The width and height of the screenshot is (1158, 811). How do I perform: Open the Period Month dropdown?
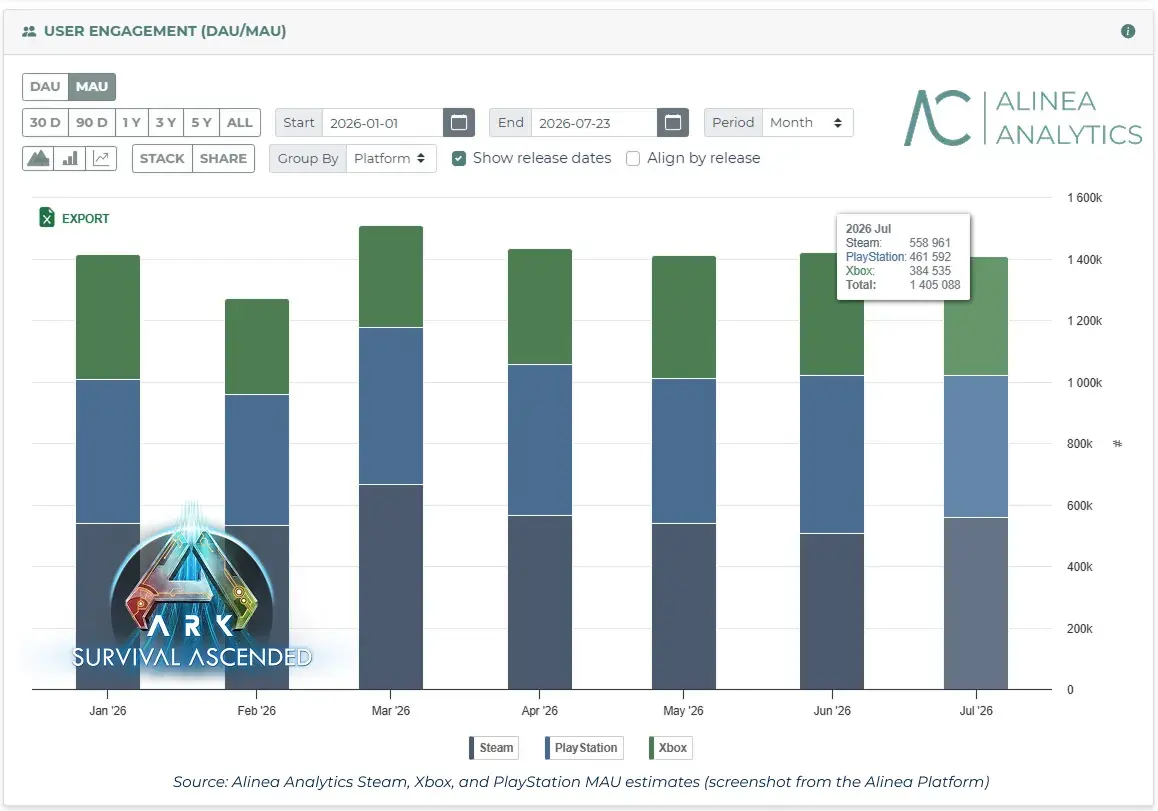pyautogui.click(x=807, y=123)
